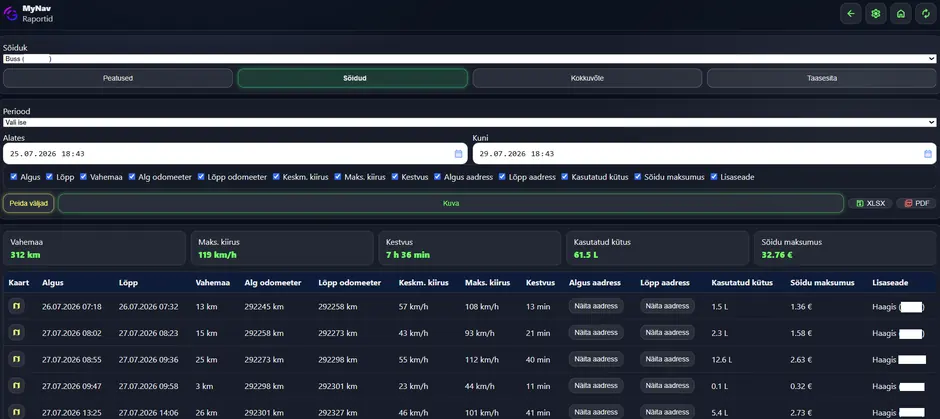This screenshot has width=940, height=419.
Task: Open map for trip starting 27.07.2026 09:47
Action: pyautogui.click(x=16, y=387)
